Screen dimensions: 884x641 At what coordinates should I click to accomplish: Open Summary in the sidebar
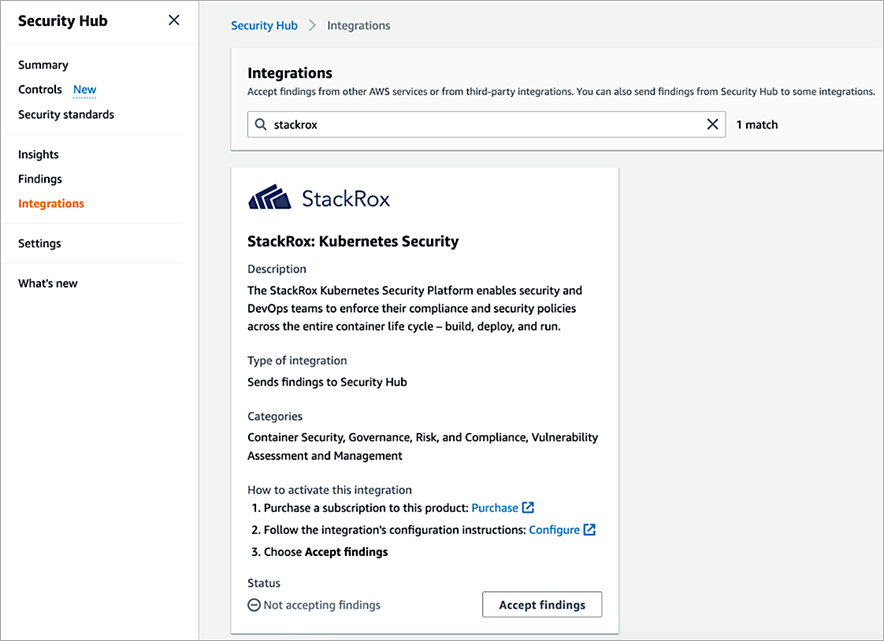coord(43,65)
